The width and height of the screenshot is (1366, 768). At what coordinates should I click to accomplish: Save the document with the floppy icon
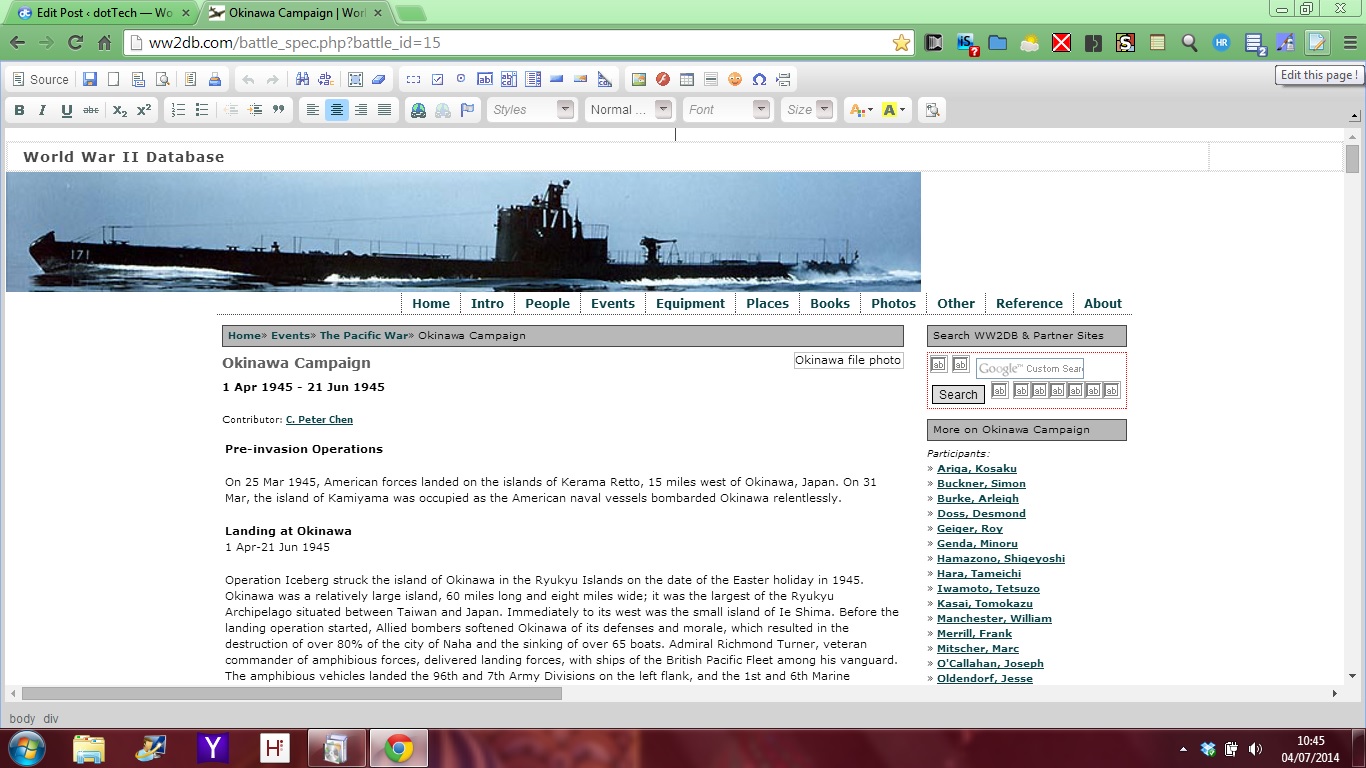90,79
